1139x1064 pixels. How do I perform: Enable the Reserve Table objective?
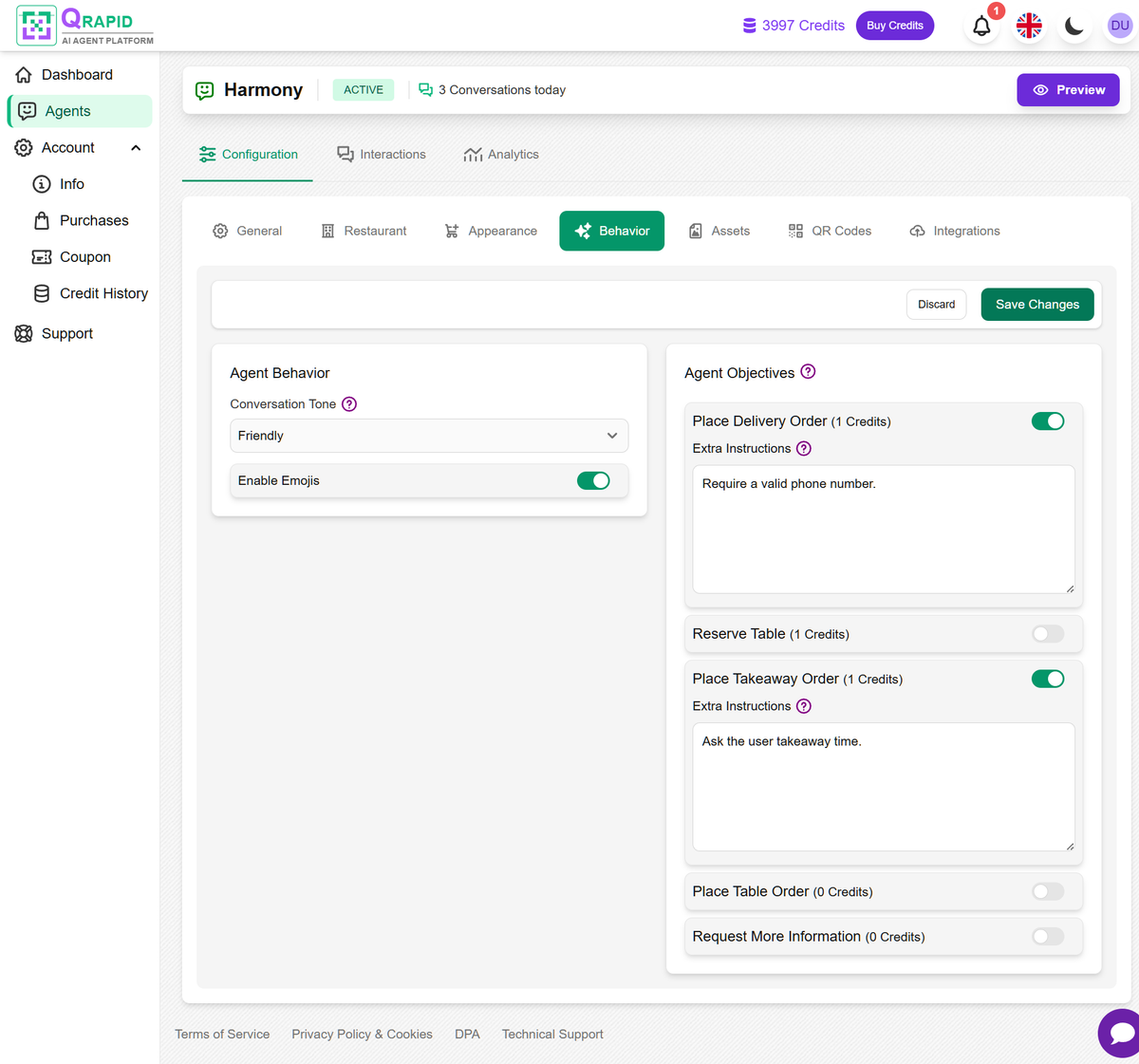point(1047,633)
